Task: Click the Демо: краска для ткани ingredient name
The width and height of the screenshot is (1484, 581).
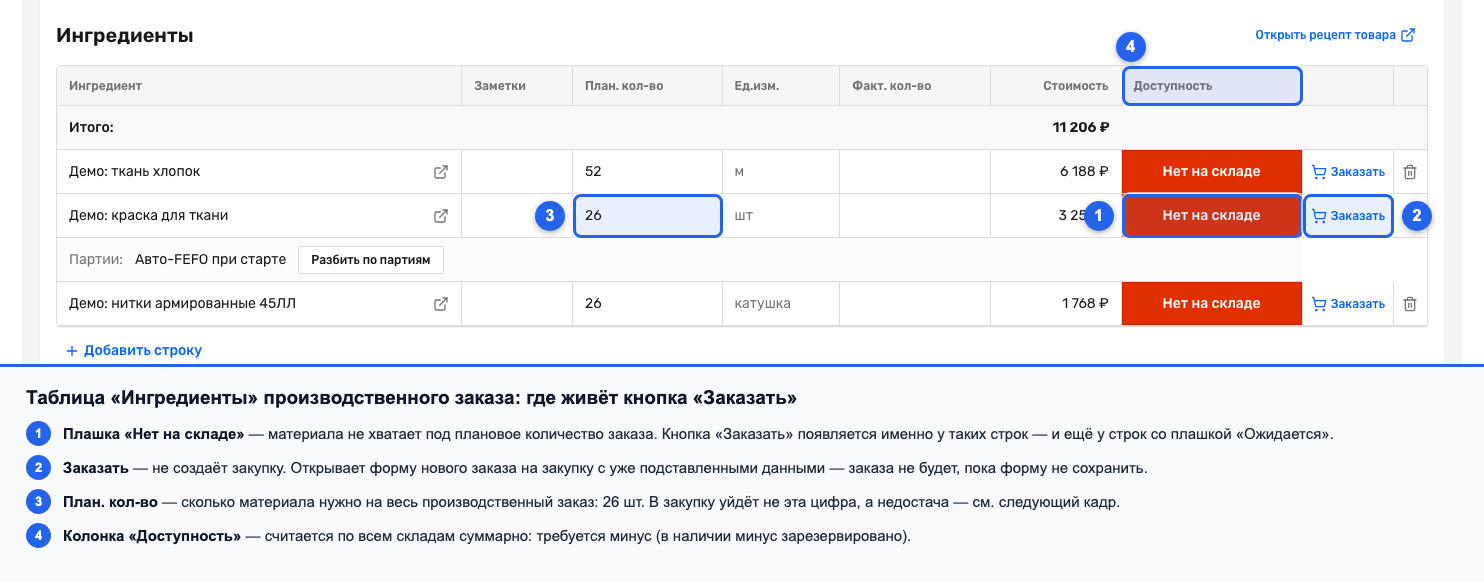Action: (x=148, y=216)
